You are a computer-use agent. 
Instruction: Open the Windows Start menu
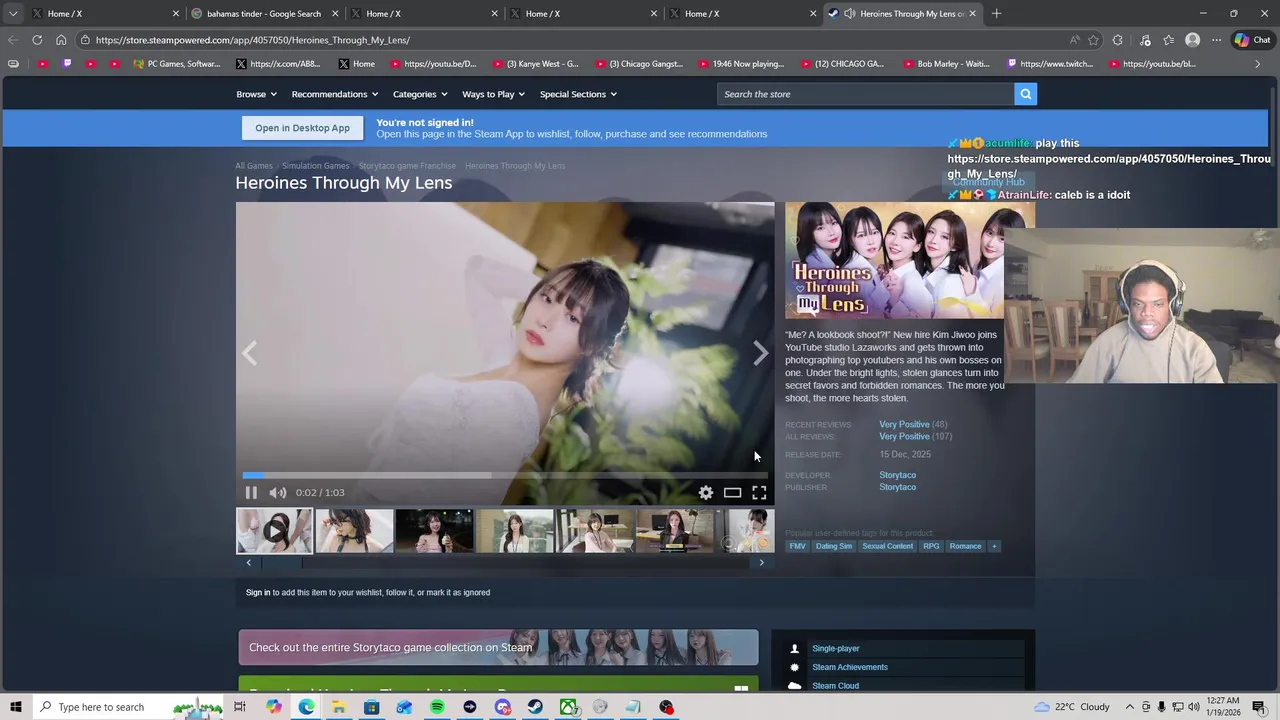(16, 707)
